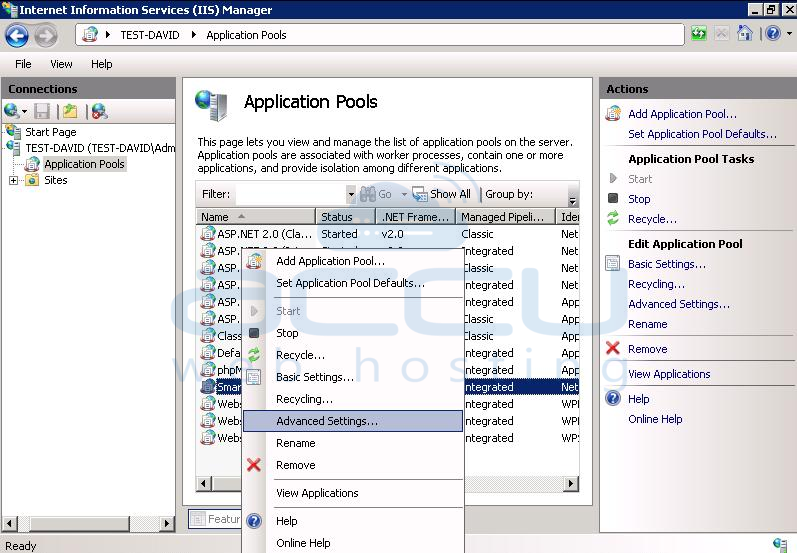
Task: Click Add Application Pool... link in Actions
Action: coord(682,114)
